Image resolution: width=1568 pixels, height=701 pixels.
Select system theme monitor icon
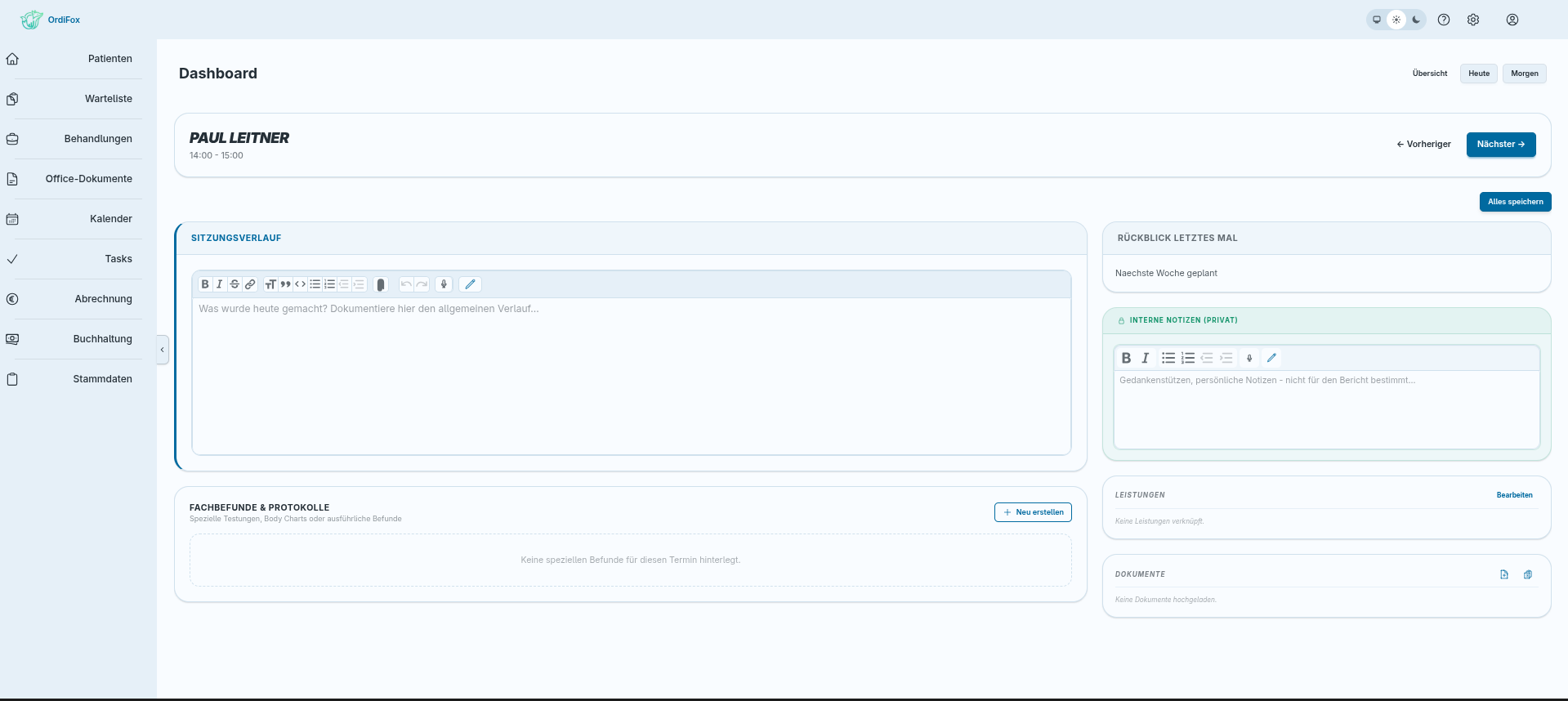pos(1377,20)
